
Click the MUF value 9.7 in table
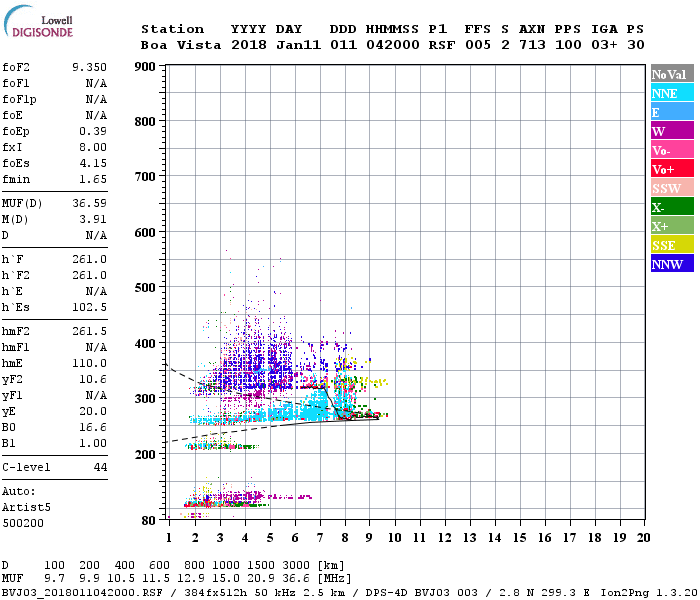[54, 579]
